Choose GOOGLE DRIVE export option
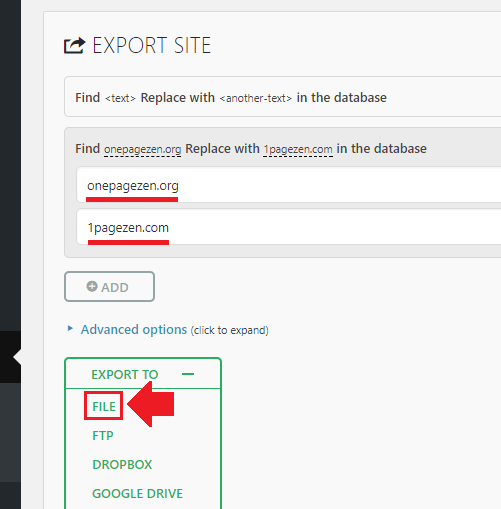 click(137, 494)
